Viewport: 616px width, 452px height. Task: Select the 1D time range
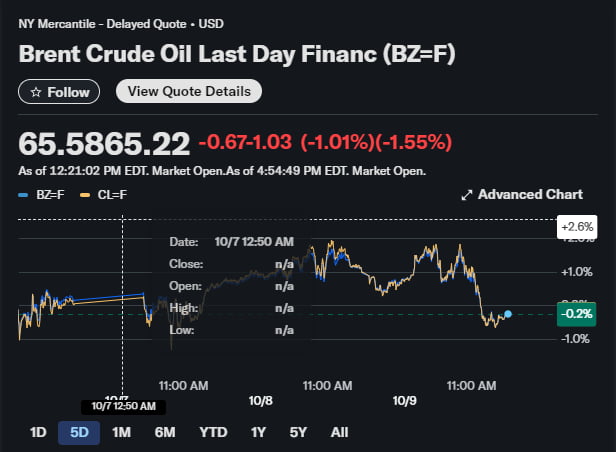click(x=38, y=432)
